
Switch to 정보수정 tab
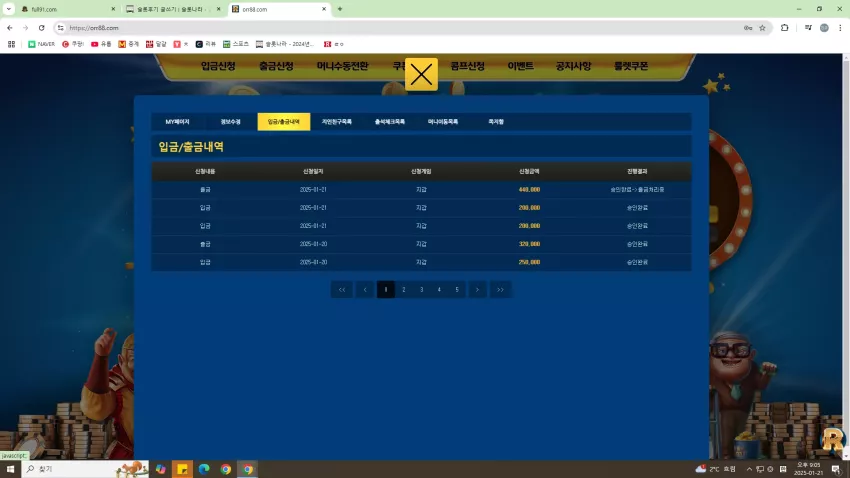(x=230, y=122)
